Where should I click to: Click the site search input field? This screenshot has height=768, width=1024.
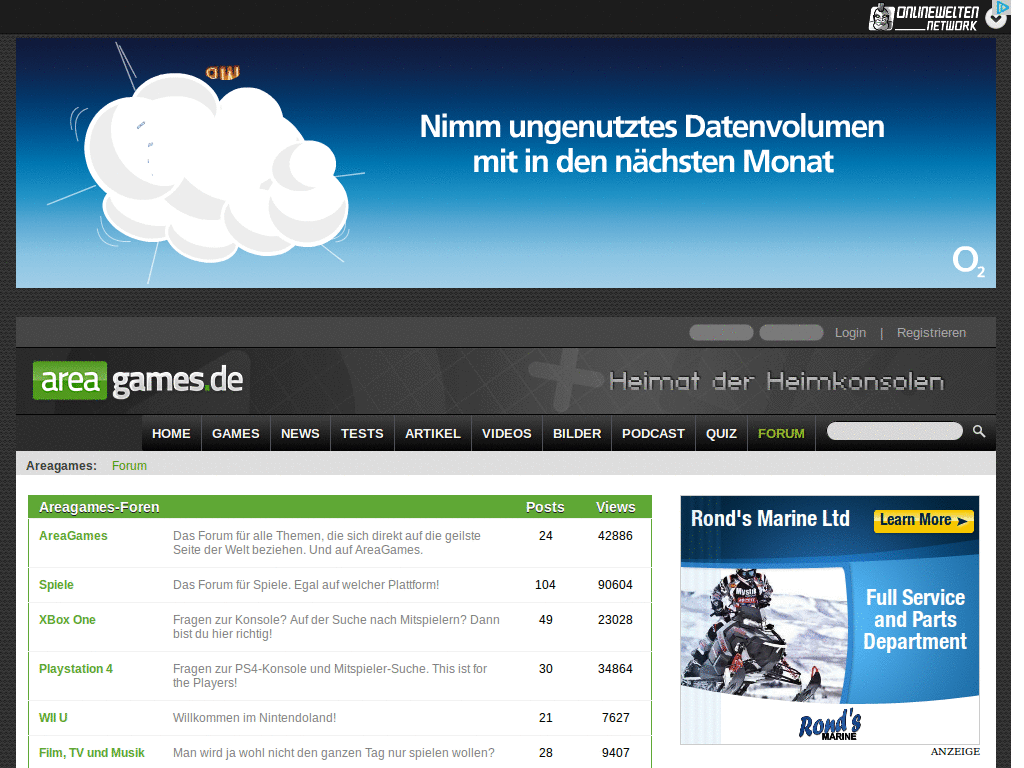coord(895,431)
